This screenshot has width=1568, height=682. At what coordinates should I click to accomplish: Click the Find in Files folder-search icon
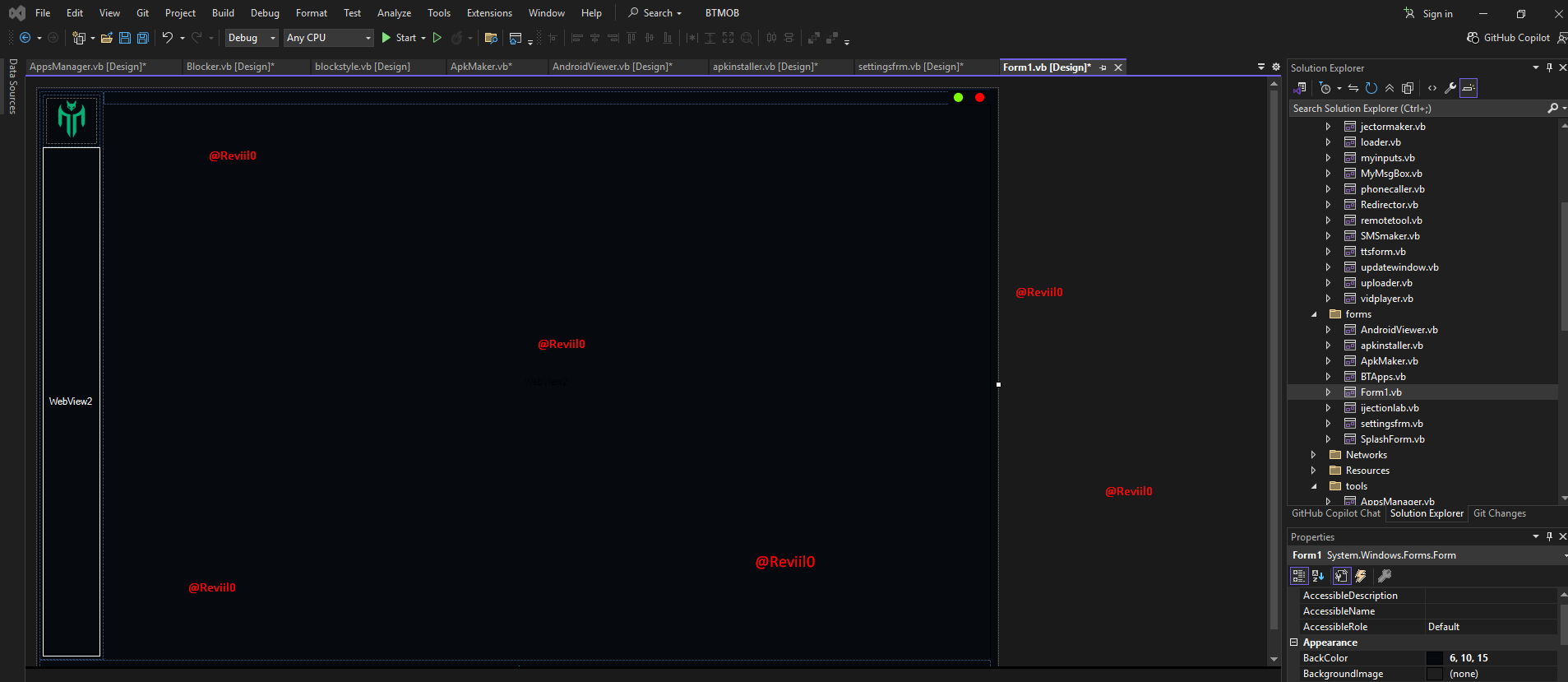point(492,38)
